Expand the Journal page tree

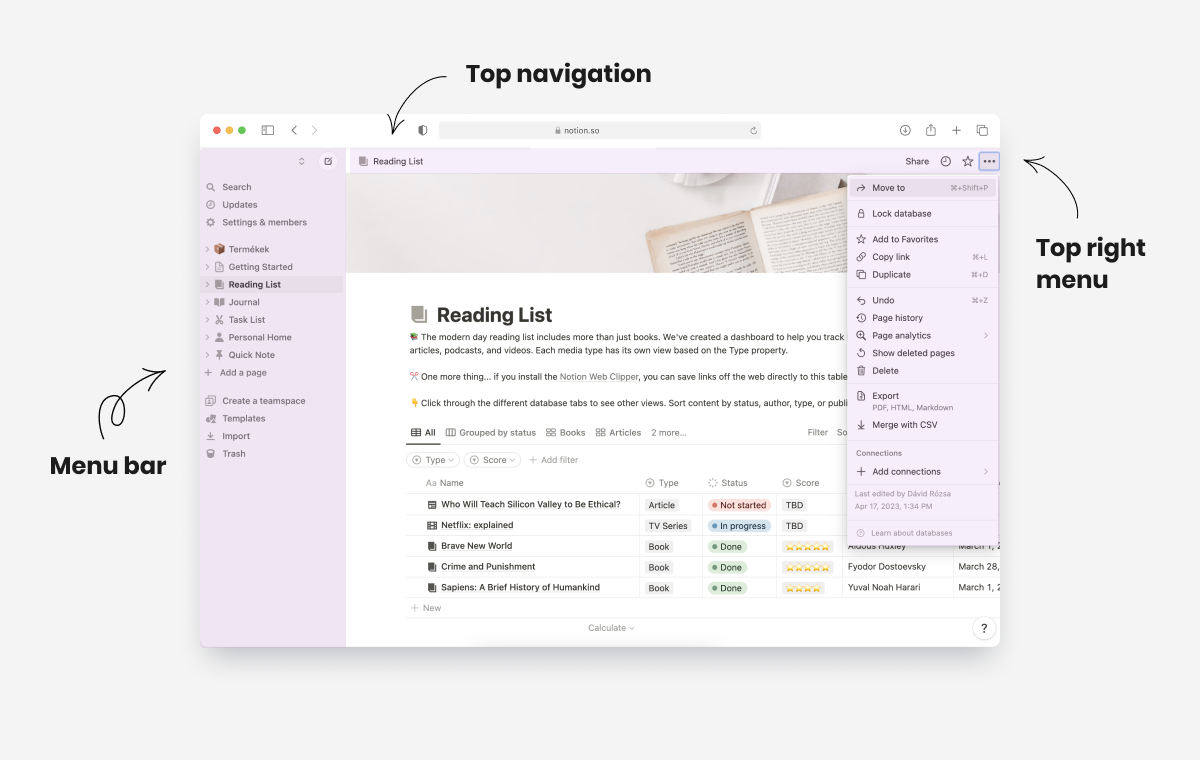[208, 302]
